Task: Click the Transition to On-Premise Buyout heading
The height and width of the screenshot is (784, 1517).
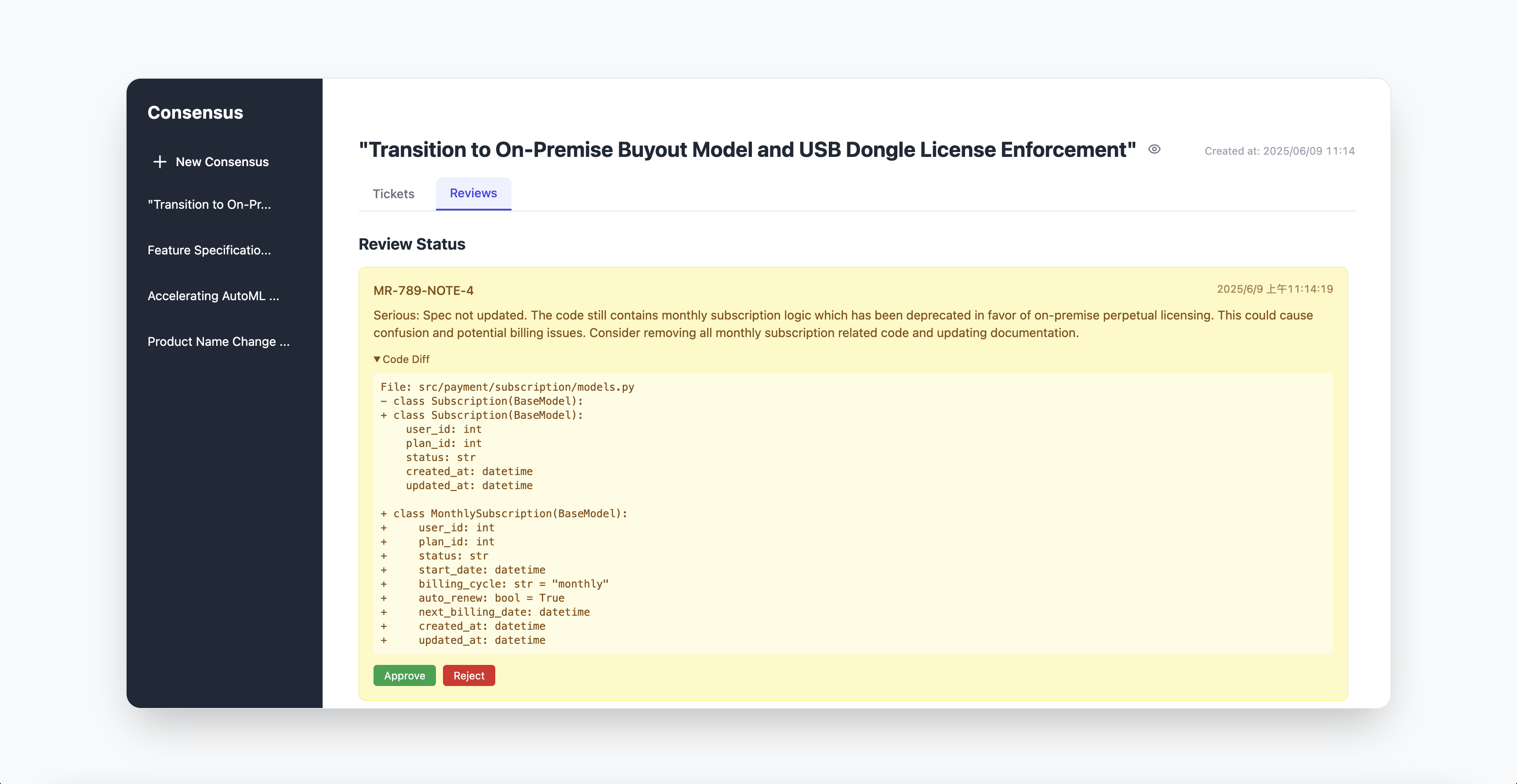Action: point(747,149)
